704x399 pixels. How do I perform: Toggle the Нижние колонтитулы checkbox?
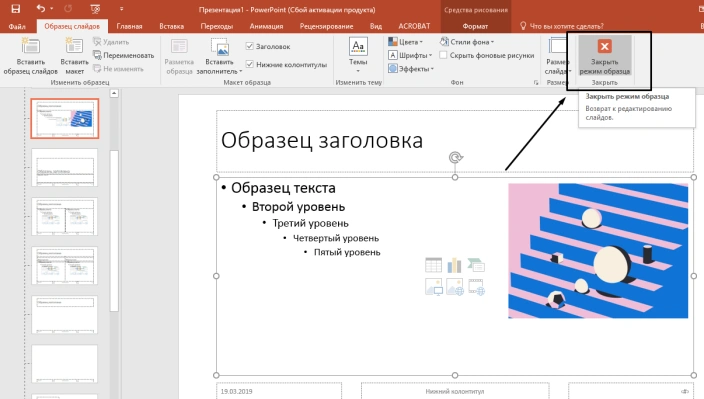[250, 65]
